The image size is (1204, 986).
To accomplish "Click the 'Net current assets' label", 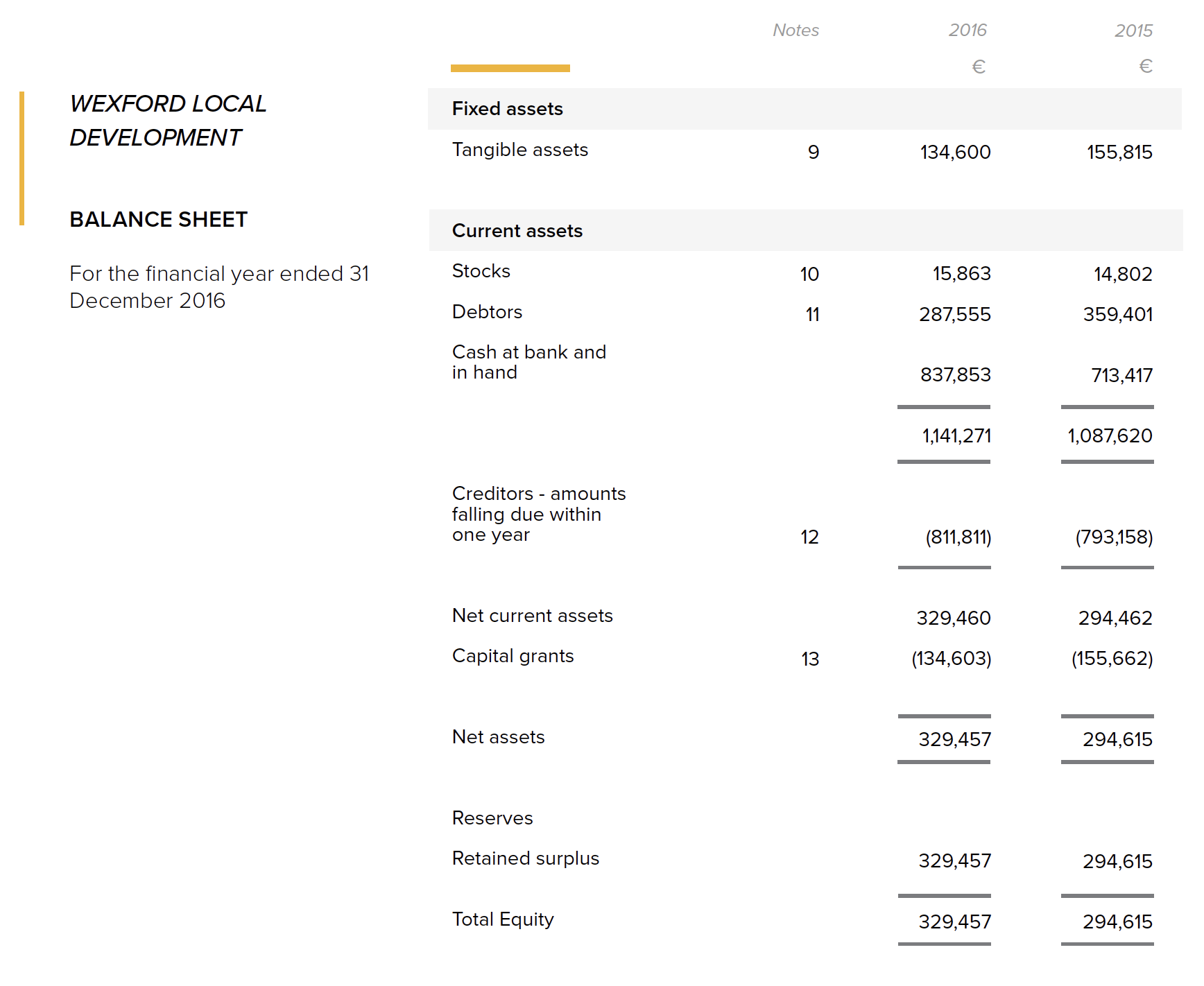I will tap(532, 616).
